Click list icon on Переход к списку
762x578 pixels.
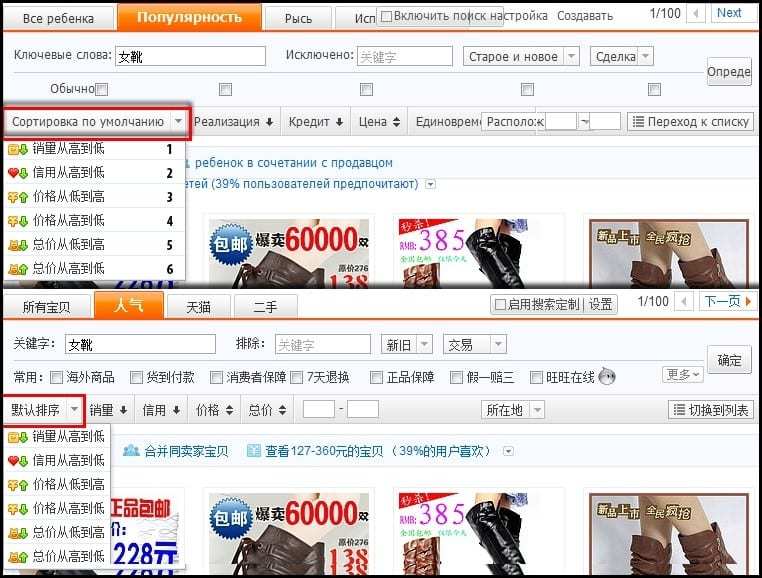tap(637, 122)
